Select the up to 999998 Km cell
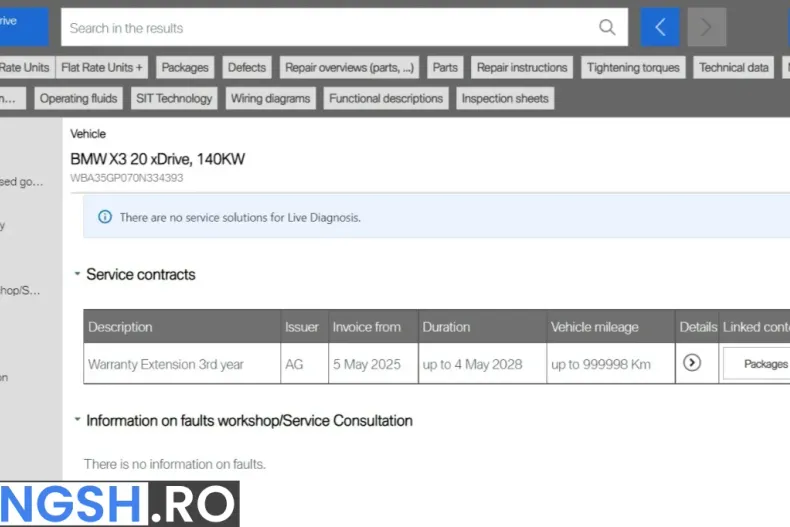Image resolution: width=790 pixels, height=527 pixels. coord(611,363)
